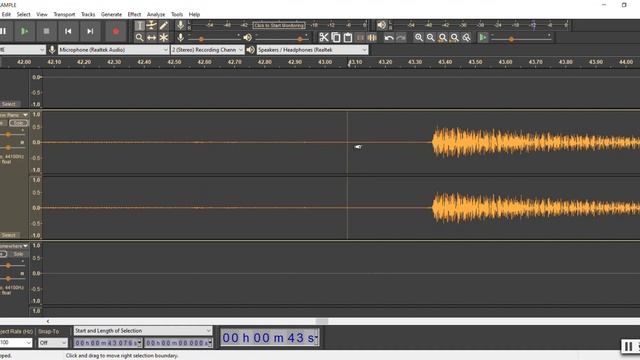Image resolution: width=640 pixels, height=360 pixels.
Task: Open the audio host dropdown
Action: coord(22,50)
